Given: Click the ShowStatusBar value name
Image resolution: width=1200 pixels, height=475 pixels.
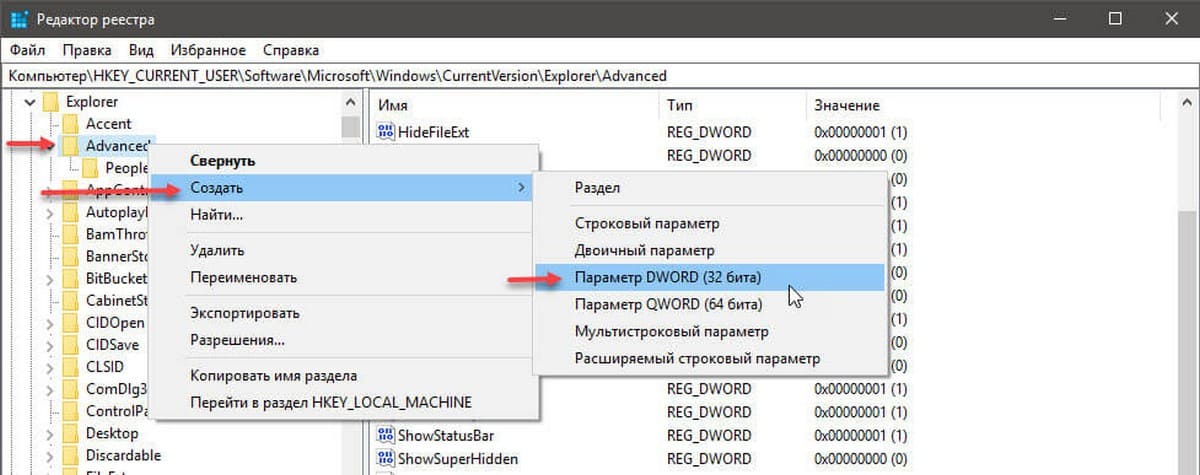Looking at the screenshot, I should point(446,435).
